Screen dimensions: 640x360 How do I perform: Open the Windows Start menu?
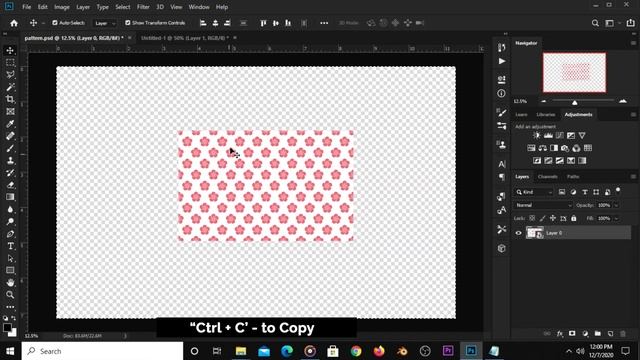(10, 351)
